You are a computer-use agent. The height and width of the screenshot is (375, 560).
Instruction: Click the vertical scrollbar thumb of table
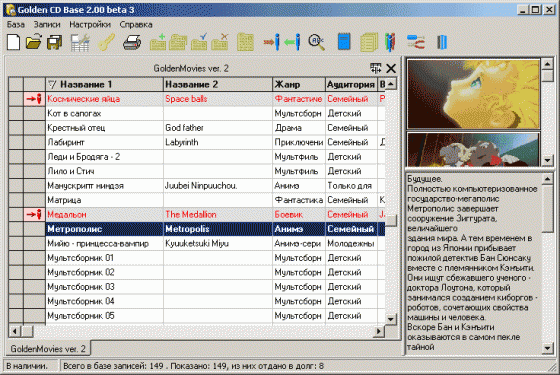[391, 220]
